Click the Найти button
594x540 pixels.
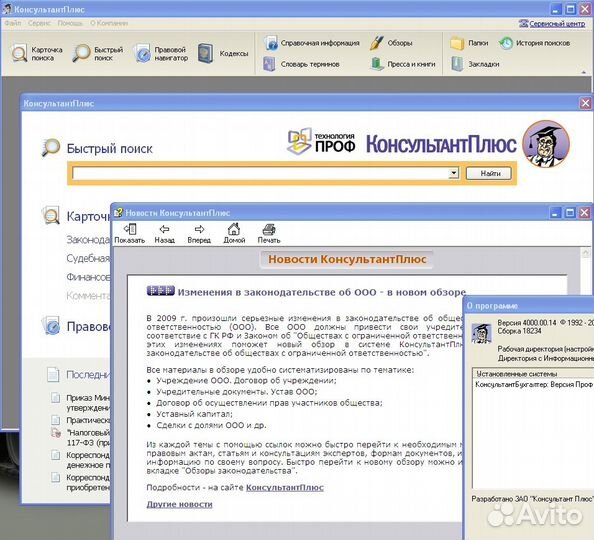(489, 173)
